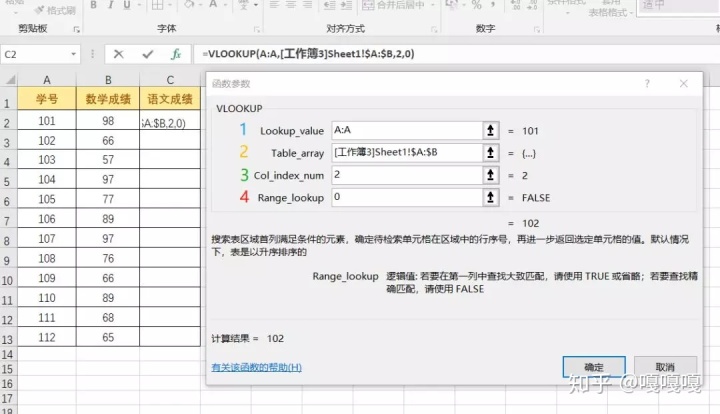Click inside the Col_index_num input field
This screenshot has width=720, height=414.
pos(407,174)
